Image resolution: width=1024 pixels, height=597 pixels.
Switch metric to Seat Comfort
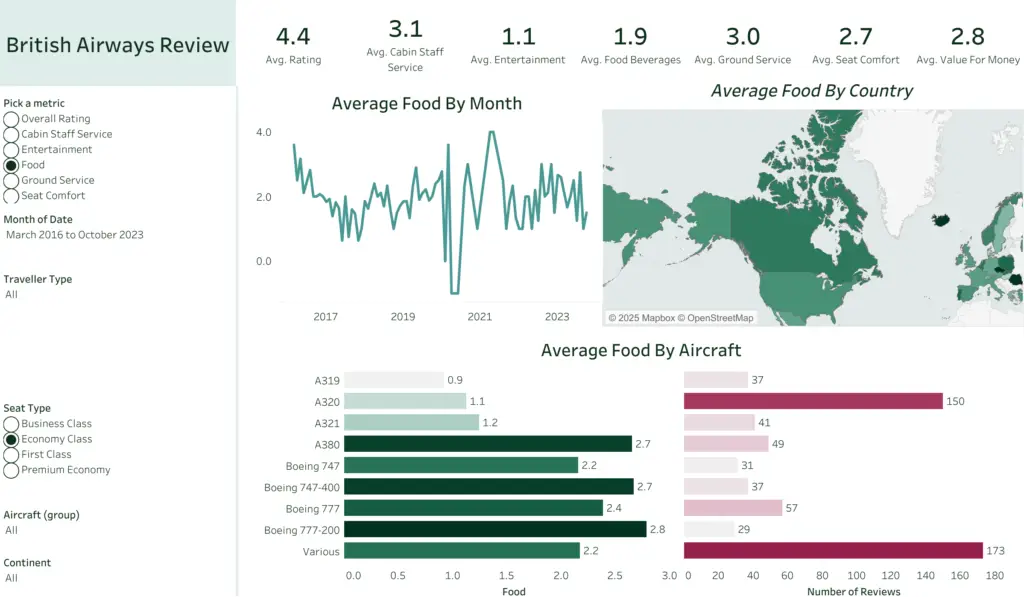tap(11, 196)
